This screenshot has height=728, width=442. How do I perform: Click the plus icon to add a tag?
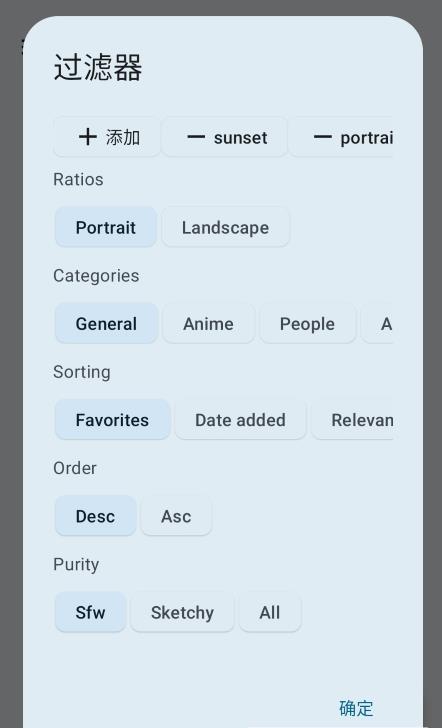click(x=87, y=137)
